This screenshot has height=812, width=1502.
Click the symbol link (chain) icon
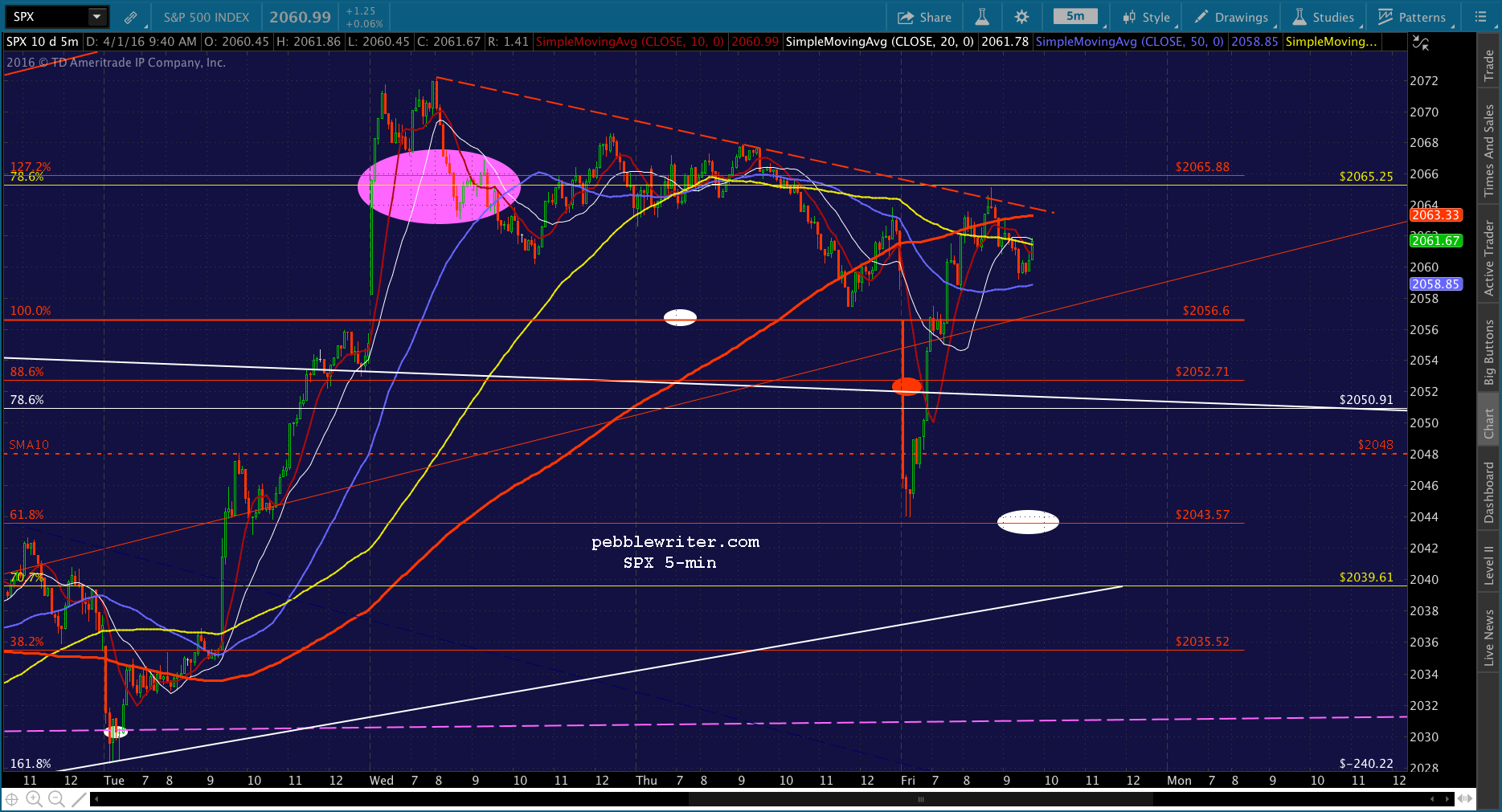point(130,17)
